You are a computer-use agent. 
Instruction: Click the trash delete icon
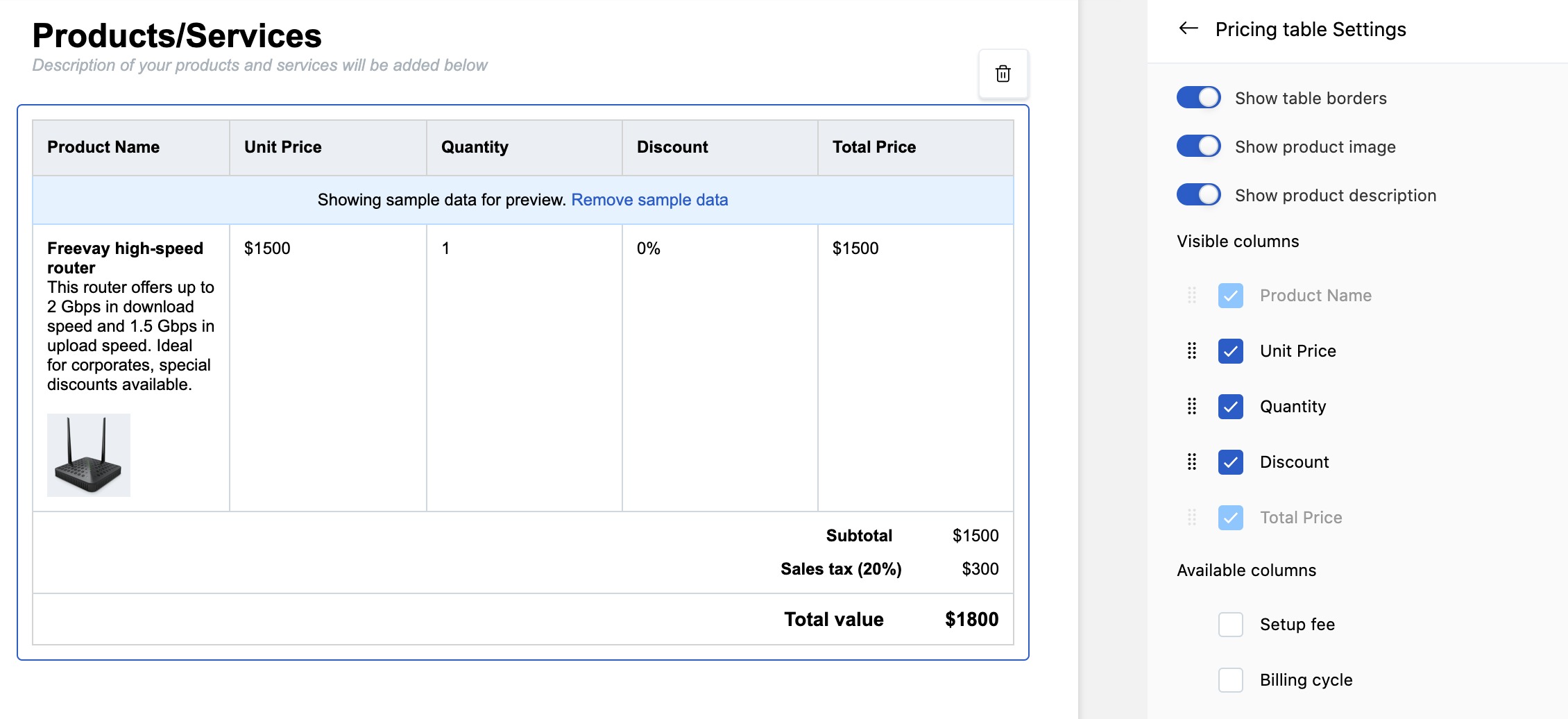click(1003, 74)
